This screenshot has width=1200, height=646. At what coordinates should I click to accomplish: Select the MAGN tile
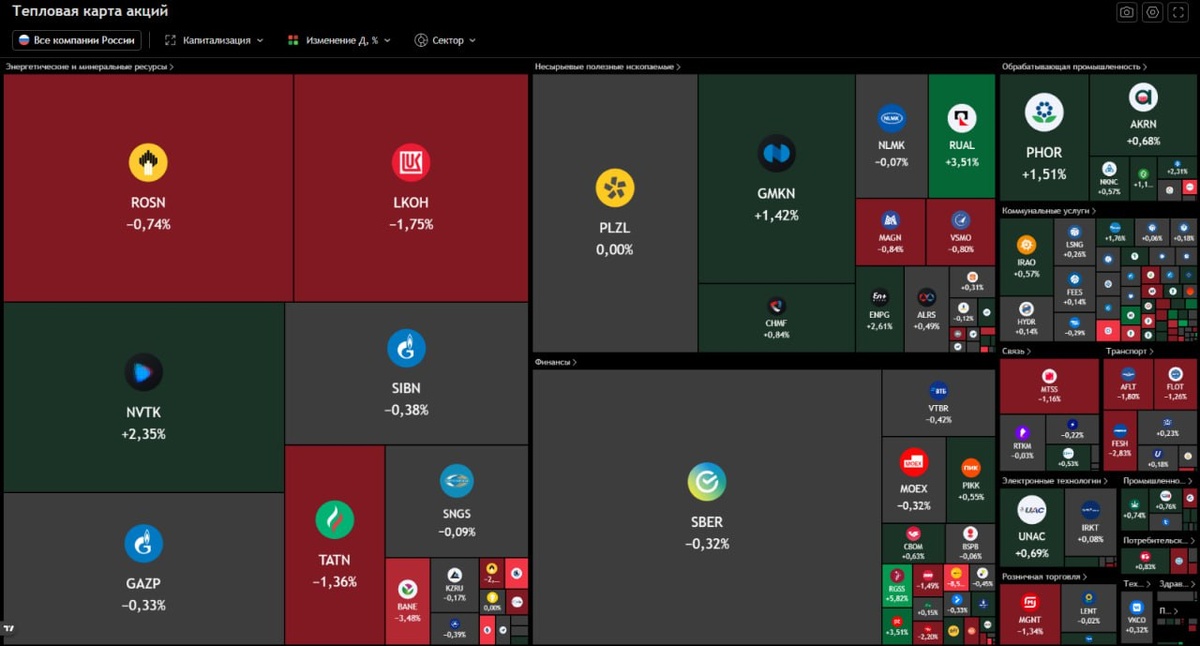[890, 231]
